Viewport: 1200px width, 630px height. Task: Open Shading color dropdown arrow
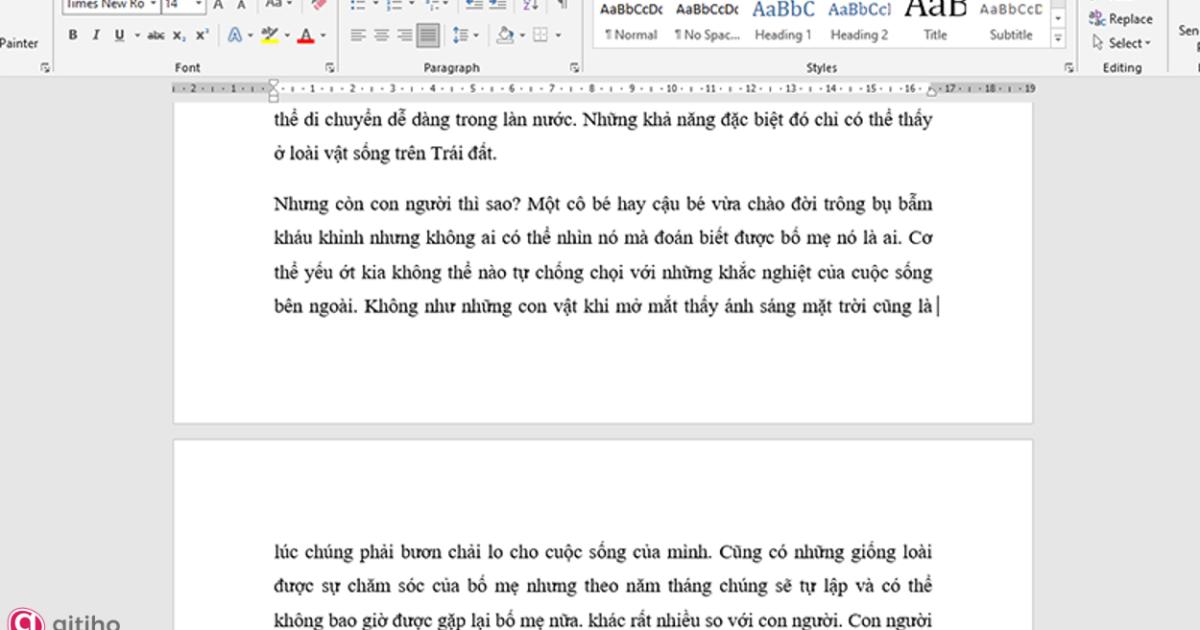(522, 35)
